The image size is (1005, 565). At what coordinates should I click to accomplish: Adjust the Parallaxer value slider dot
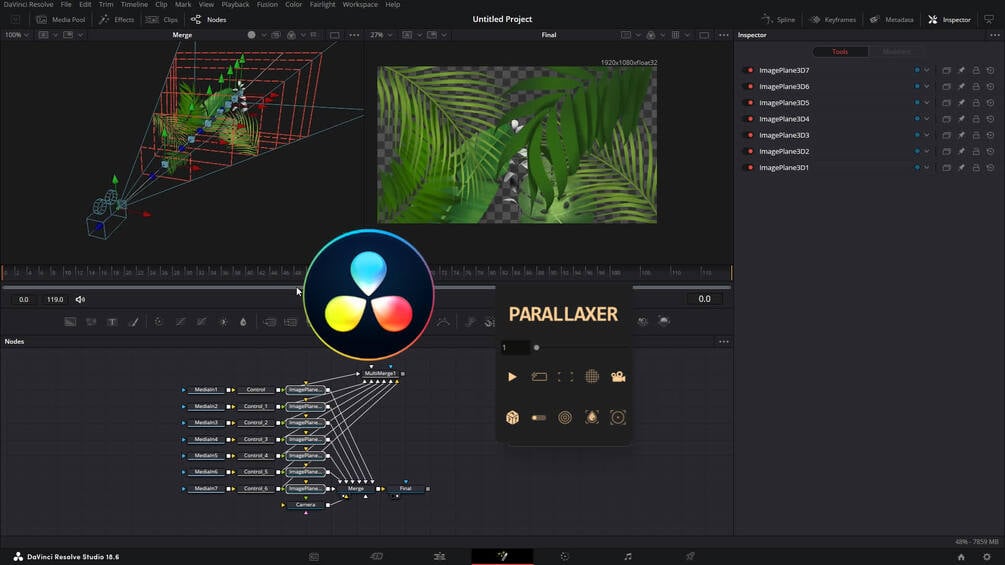536,348
